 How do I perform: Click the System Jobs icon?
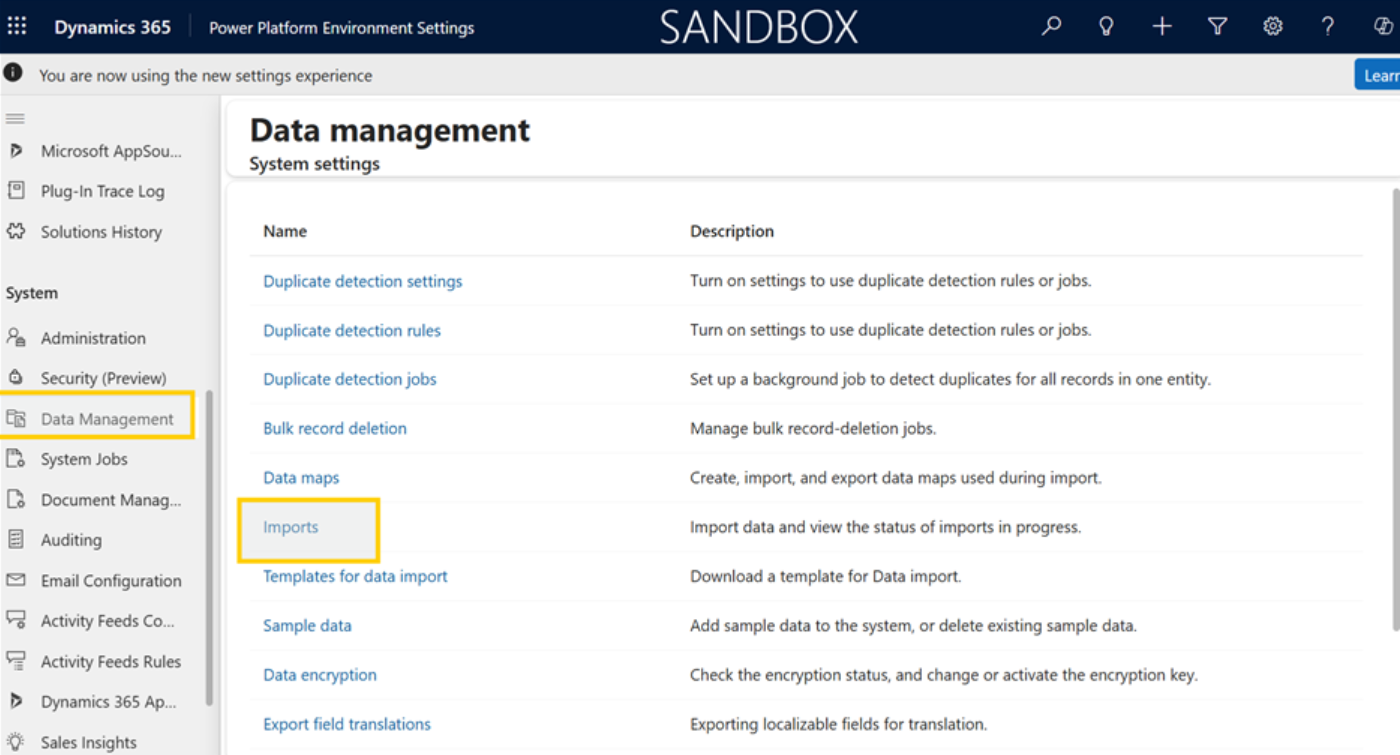pos(15,459)
